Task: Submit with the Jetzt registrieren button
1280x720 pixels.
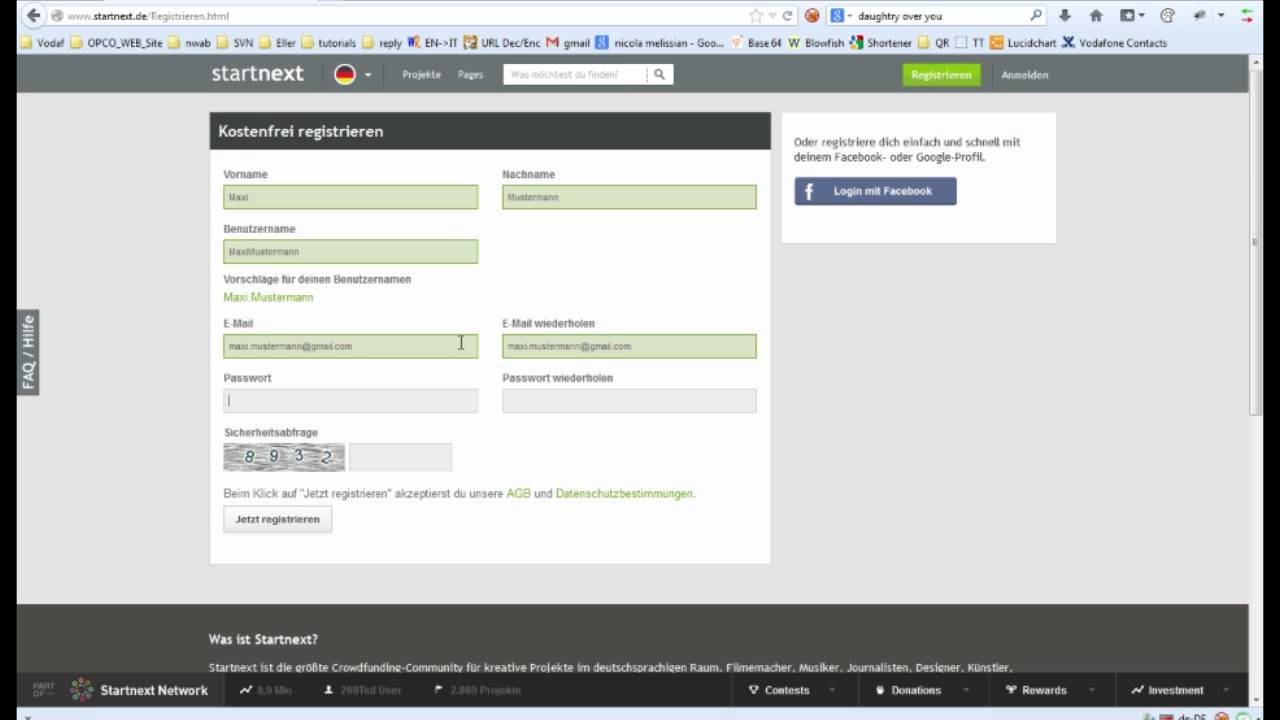Action: pos(277,519)
